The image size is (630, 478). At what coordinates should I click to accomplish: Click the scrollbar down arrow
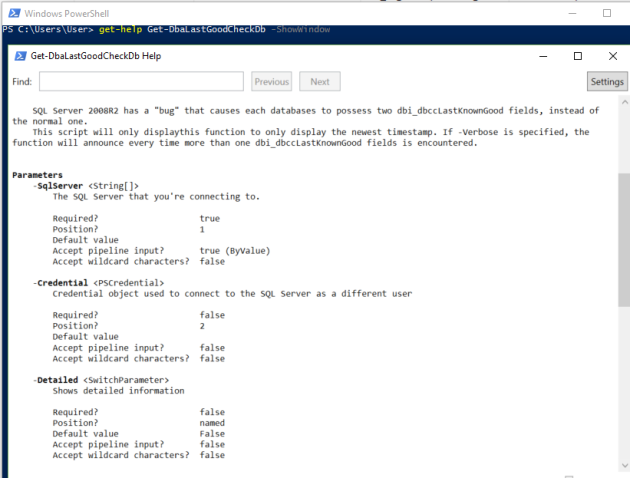[624, 466]
